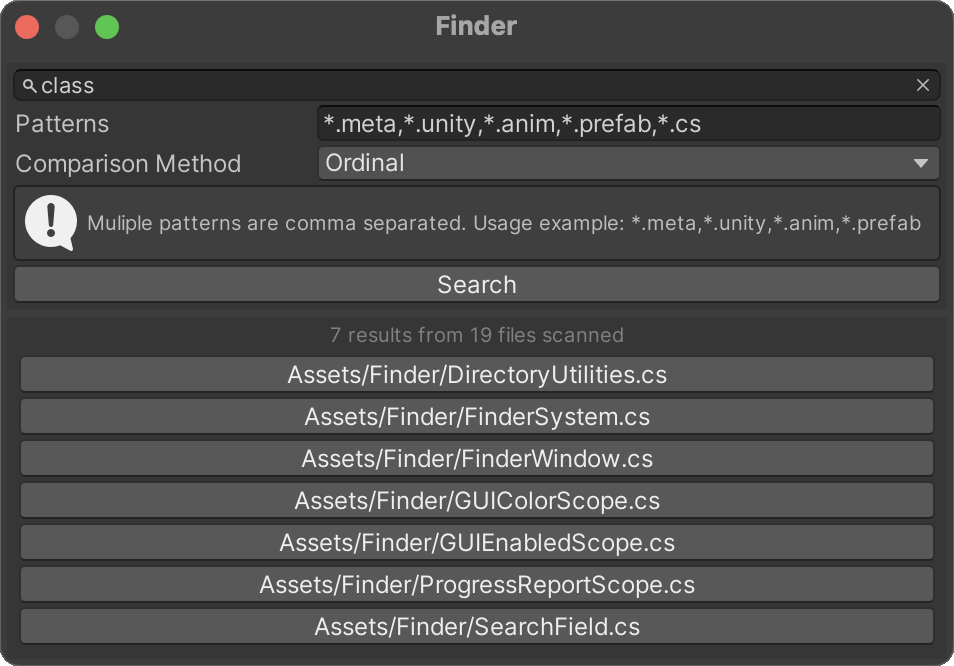Click the exclamation info bubble icon
Screen dimensions: 954x666
pyautogui.click(x=50, y=223)
